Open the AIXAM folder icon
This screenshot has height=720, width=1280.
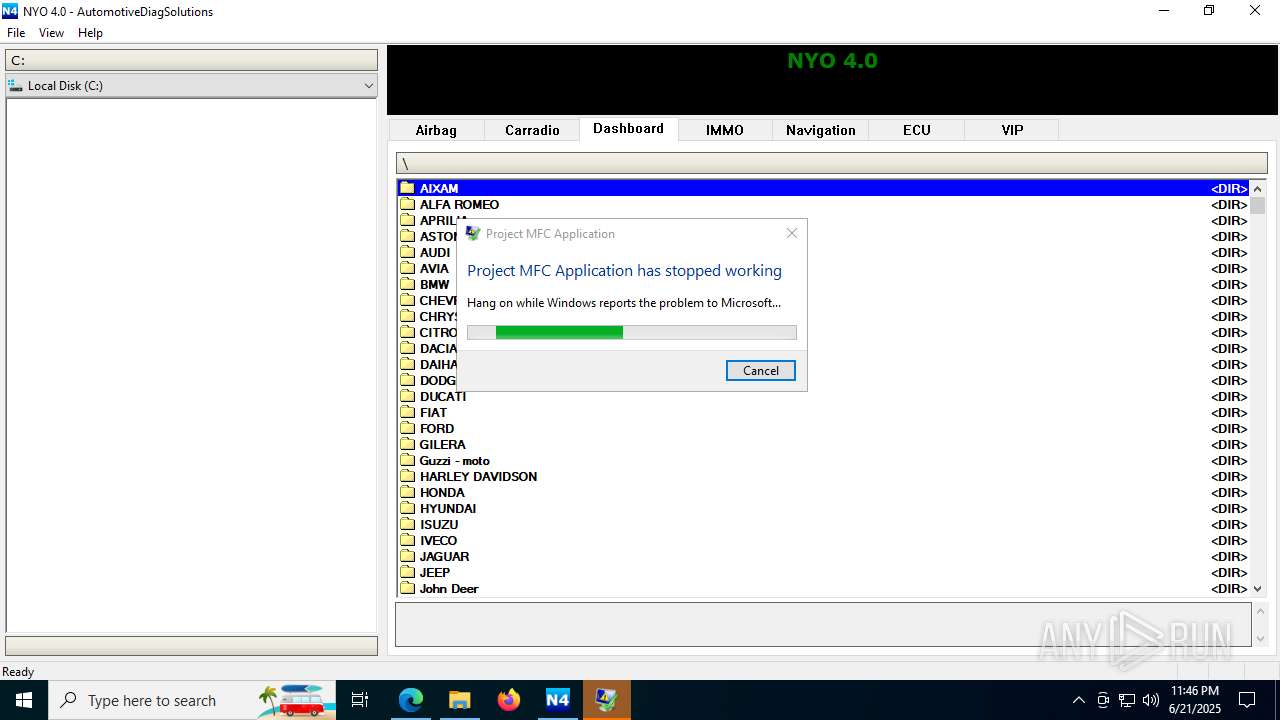tap(407, 188)
